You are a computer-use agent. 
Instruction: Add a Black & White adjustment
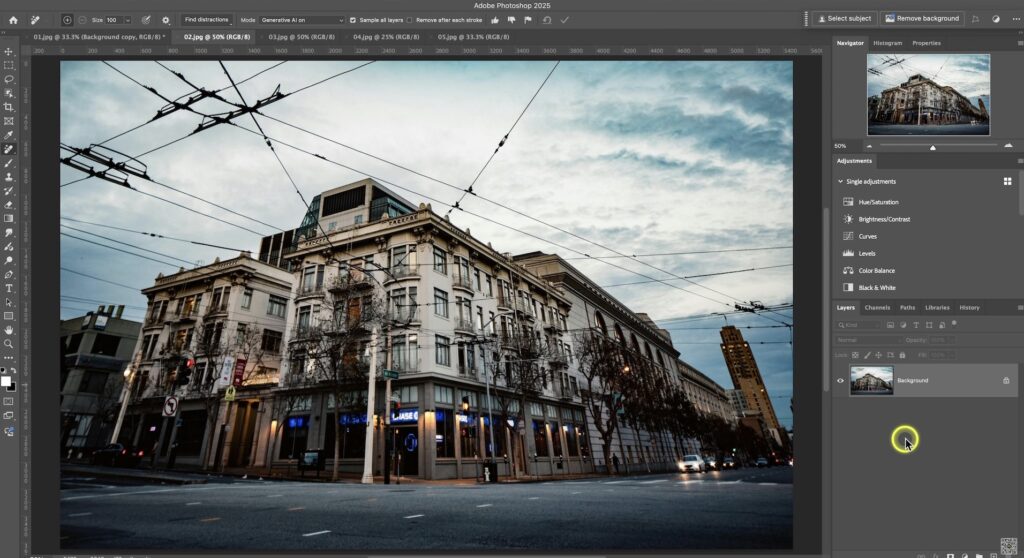pos(869,287)
